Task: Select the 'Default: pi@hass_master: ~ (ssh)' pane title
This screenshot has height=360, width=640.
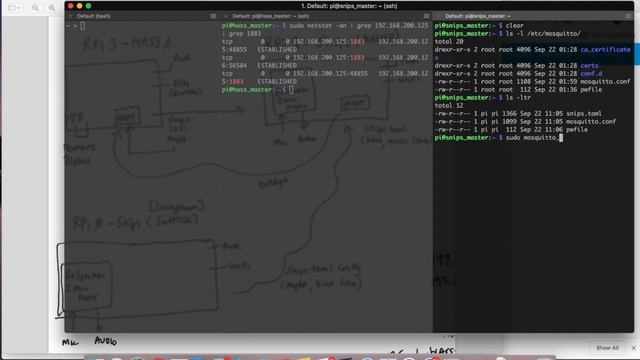Action: (271, 16)
